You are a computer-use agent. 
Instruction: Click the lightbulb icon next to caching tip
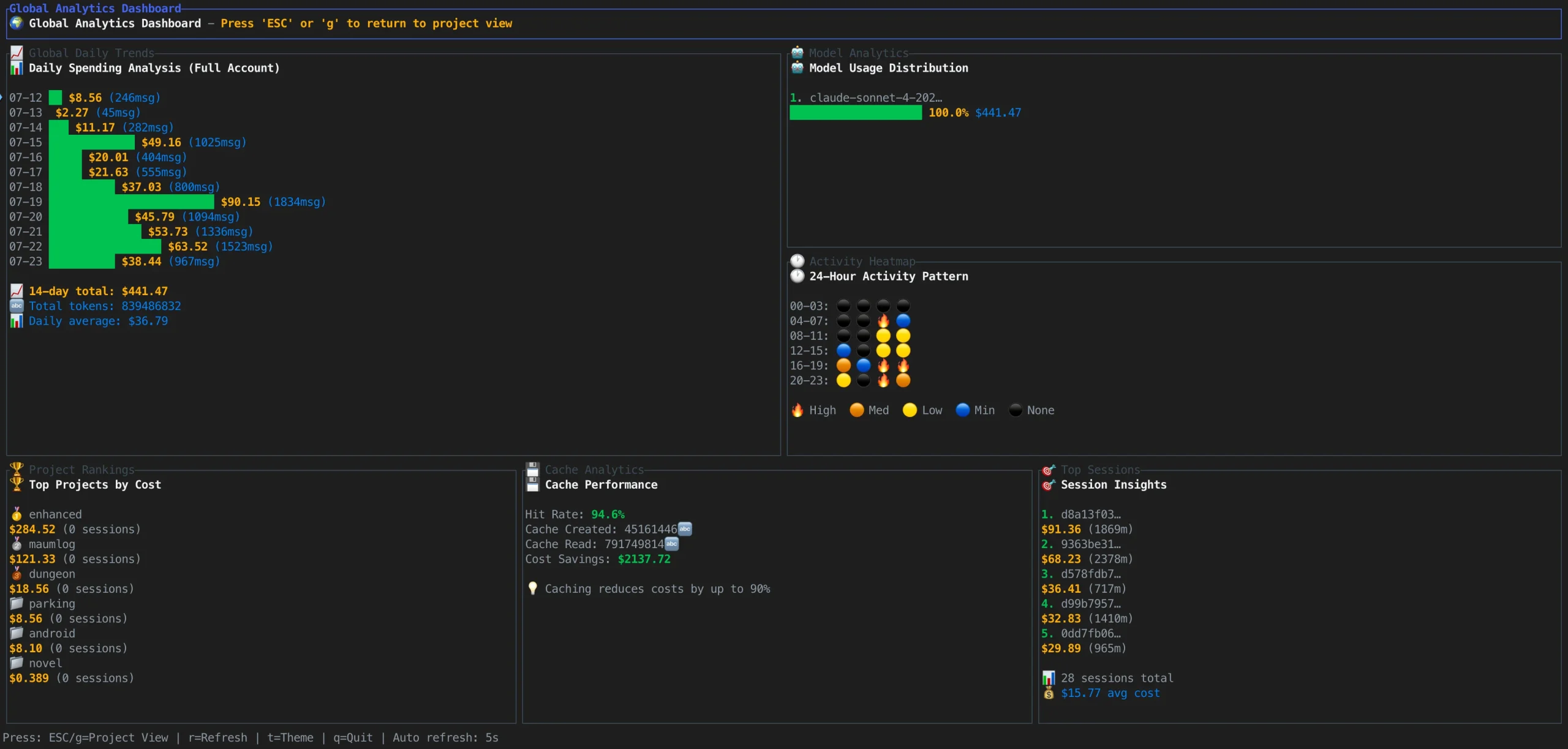point(532,589)
